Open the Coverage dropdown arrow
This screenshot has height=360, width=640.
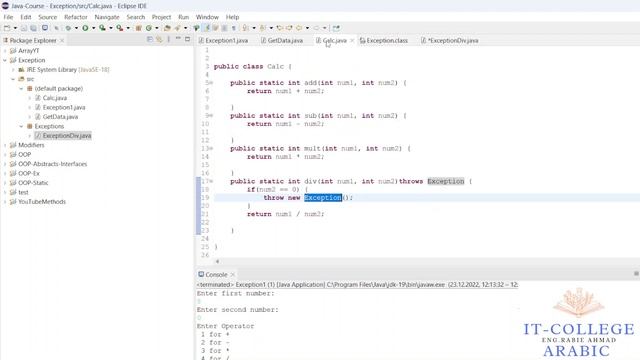pyautogui.click(x=111, y=28)
